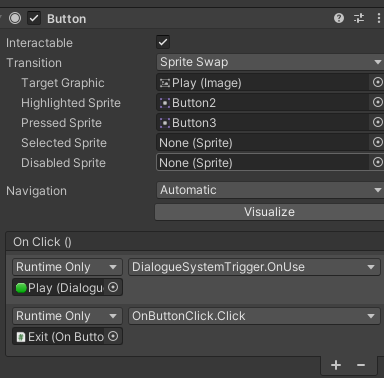Click the Highlighted Sprite label
Screen dimensions: 384x378
click(71, 103)
